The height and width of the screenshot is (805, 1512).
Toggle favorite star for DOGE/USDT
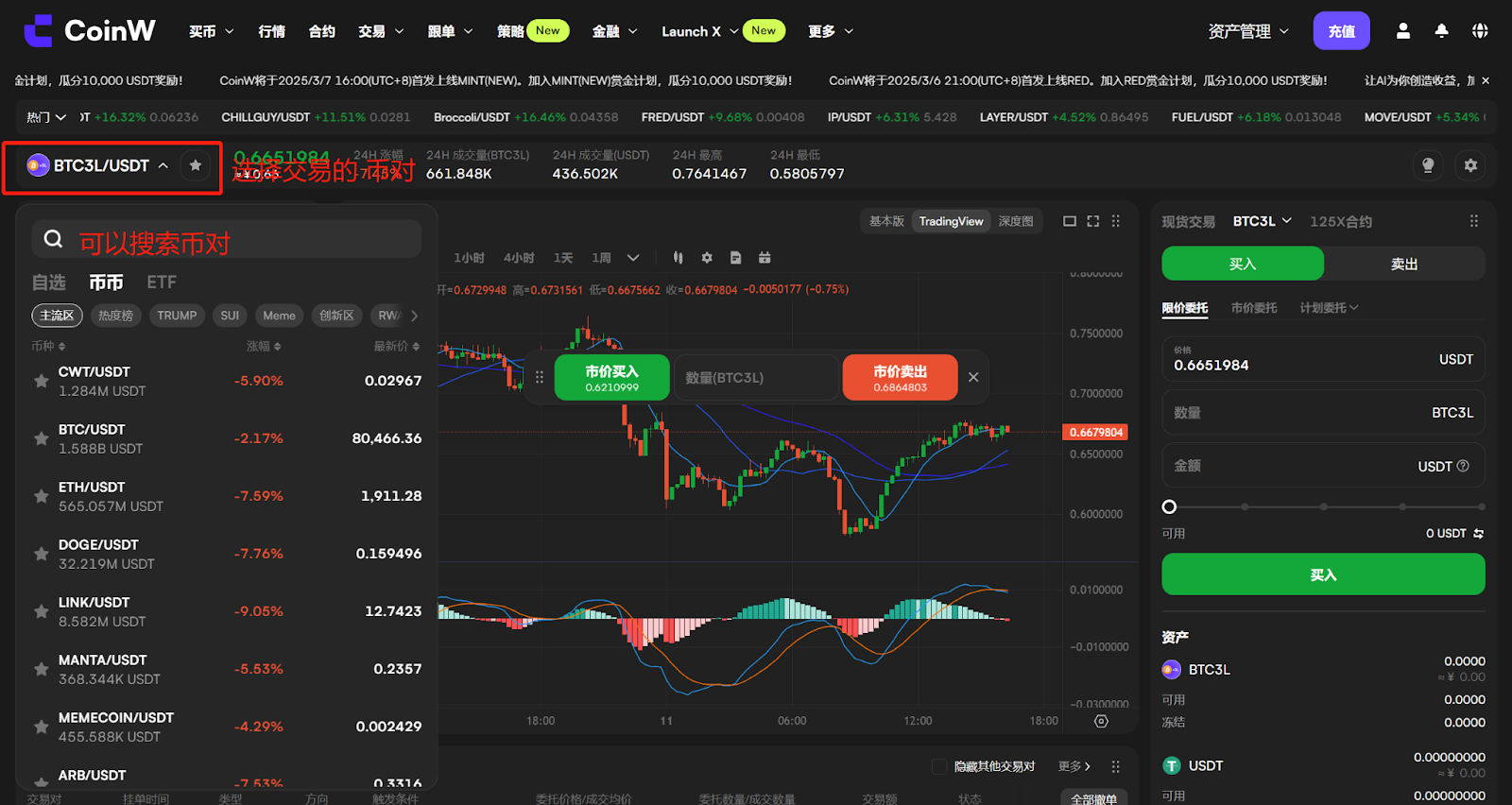(42, 554)
